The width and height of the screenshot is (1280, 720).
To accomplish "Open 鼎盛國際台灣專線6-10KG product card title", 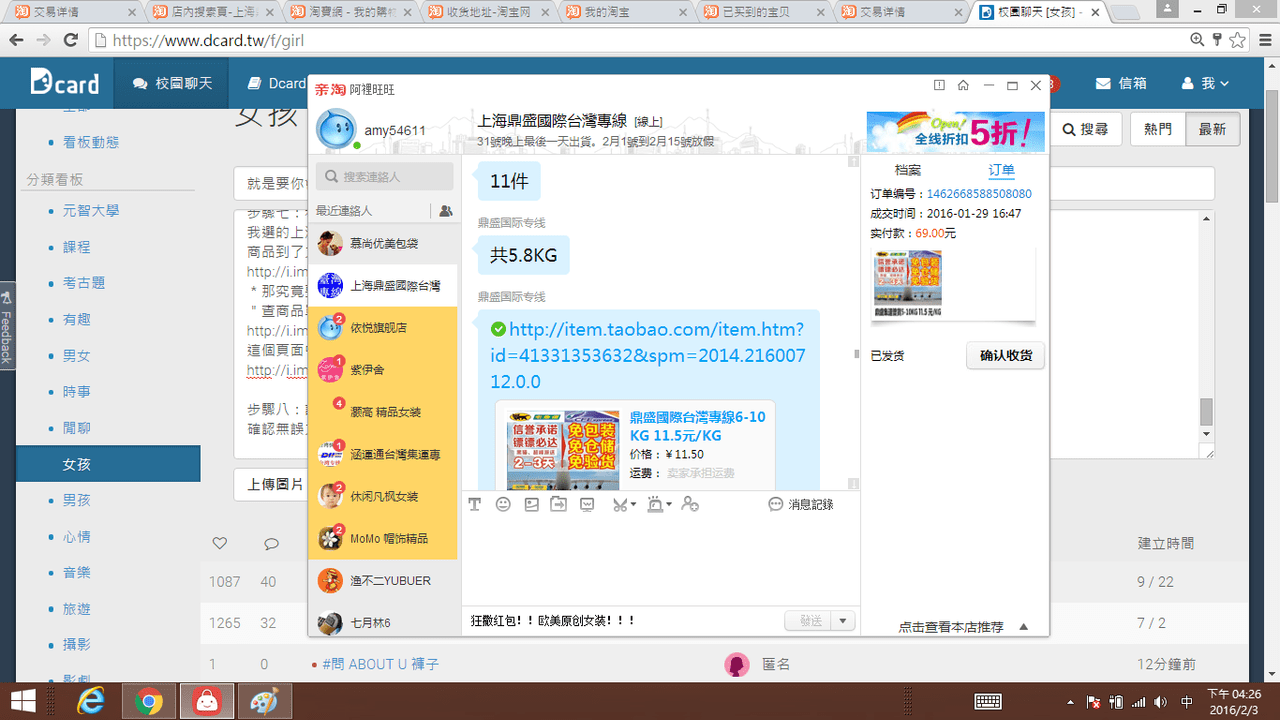I will click(698, 426).
